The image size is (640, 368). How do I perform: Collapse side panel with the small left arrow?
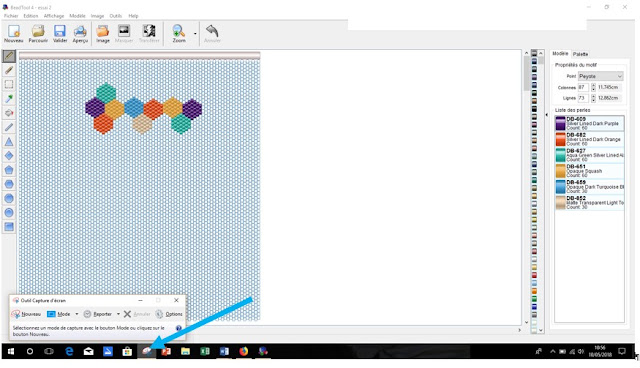point(547,115)
